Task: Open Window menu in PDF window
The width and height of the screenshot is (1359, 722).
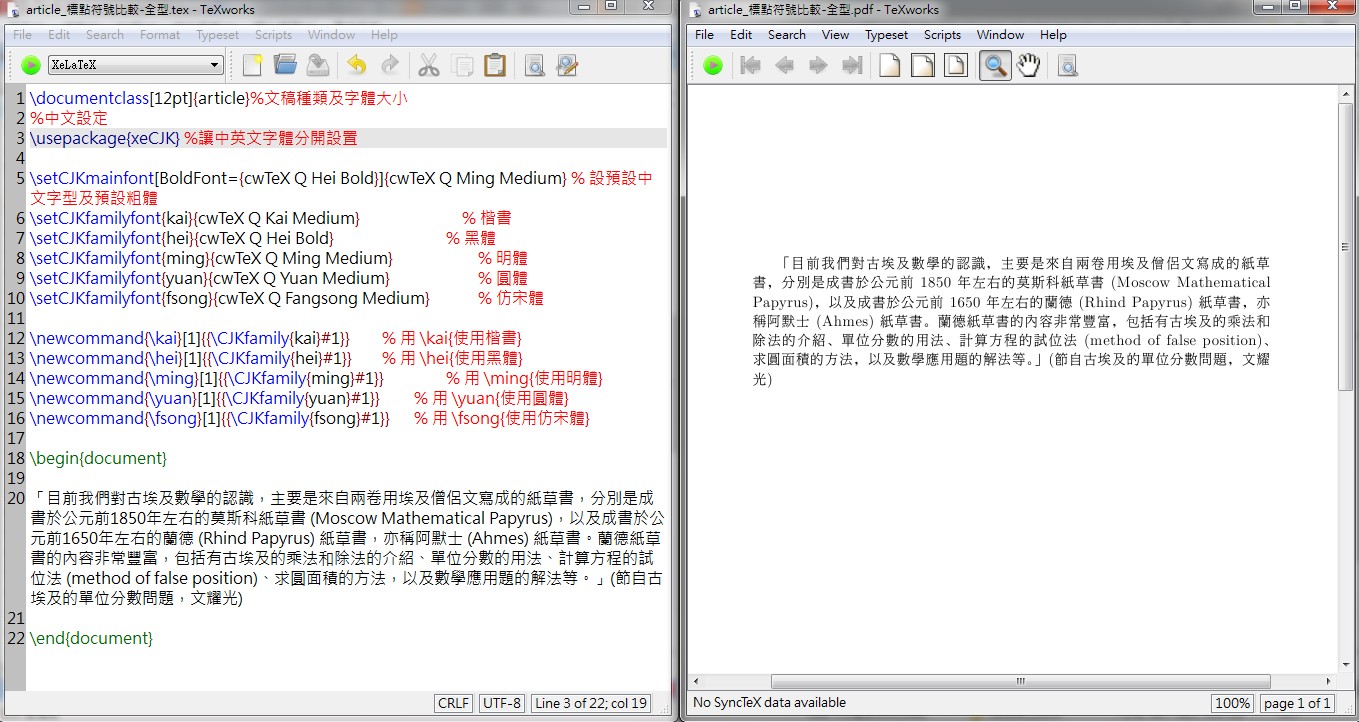Action: coord(1000,34)
